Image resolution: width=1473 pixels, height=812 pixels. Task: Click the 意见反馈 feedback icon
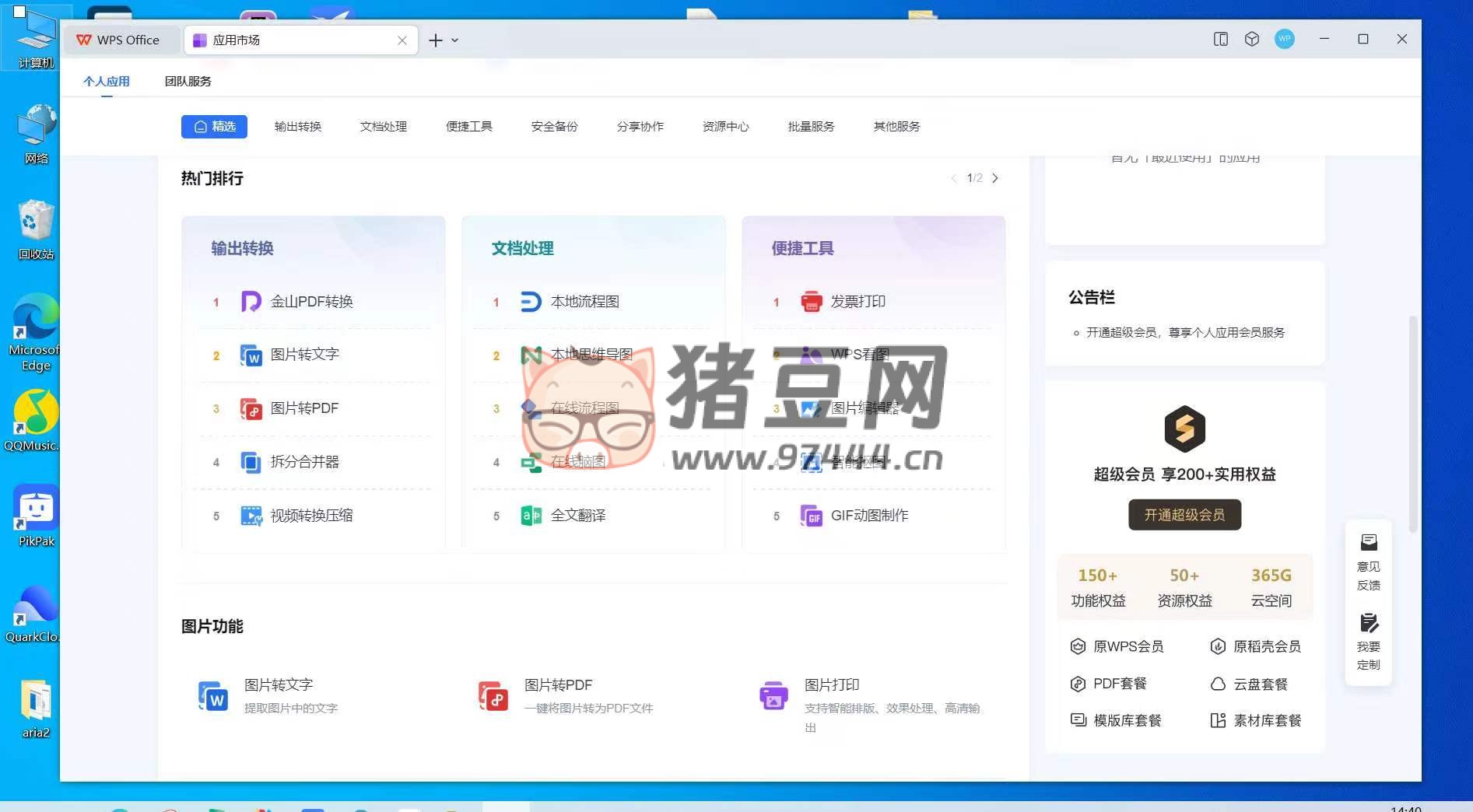[x=1368, y=542]
